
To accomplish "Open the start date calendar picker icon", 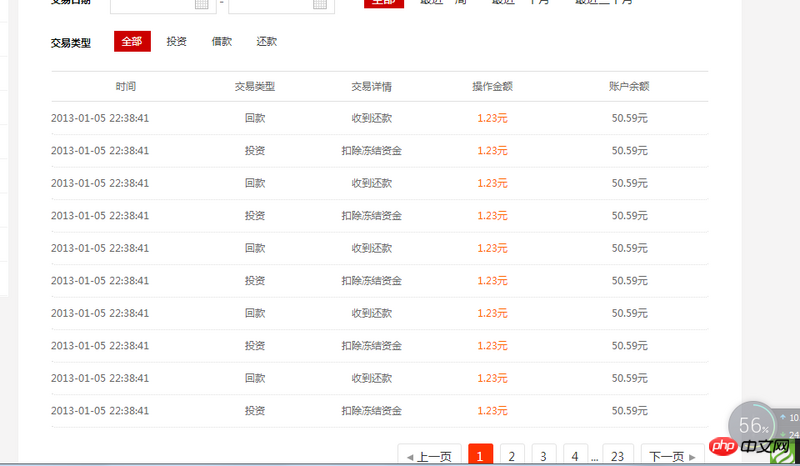I will coord(202,4).
